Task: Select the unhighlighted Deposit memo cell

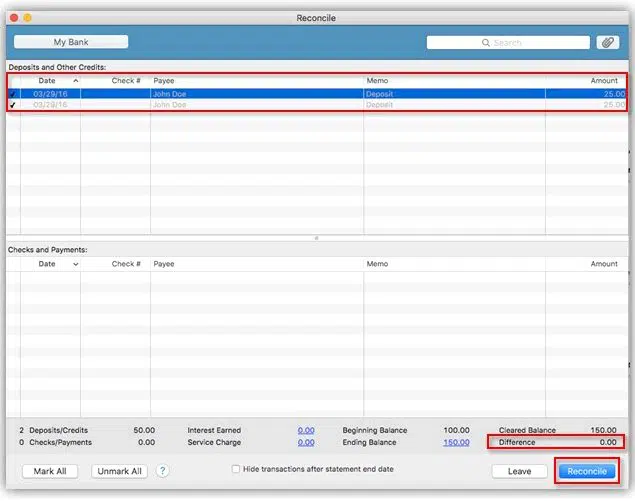Action: (x=454, y=105)
